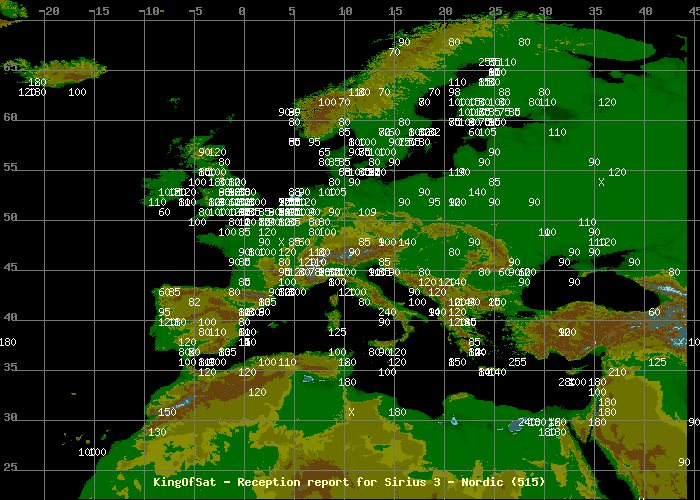Select the 82 marker in Spain

coord(194,302)
